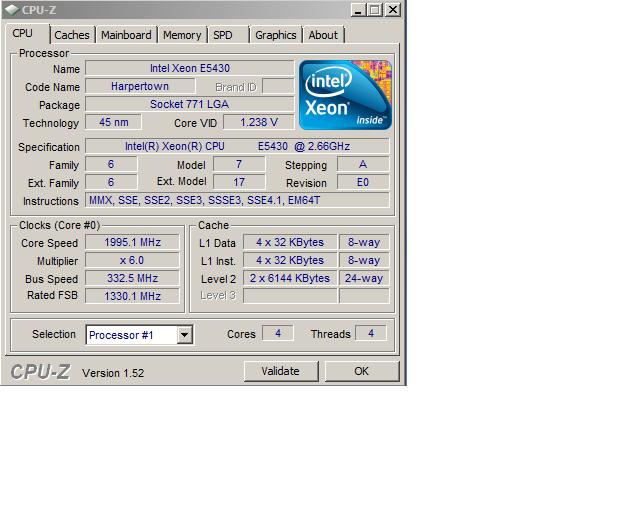640x512 pixels.
Task: Maximize the CPU-Z window
Action: point(375,10)
